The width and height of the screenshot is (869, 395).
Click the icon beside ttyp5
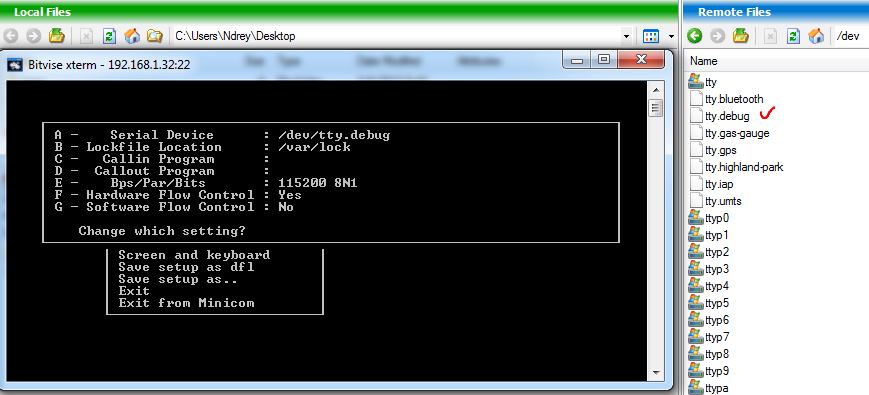point(696,303)
